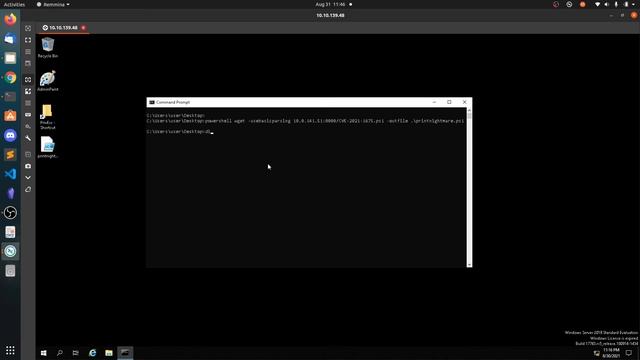
Task: Open Windows Task View
Action: 76,353
